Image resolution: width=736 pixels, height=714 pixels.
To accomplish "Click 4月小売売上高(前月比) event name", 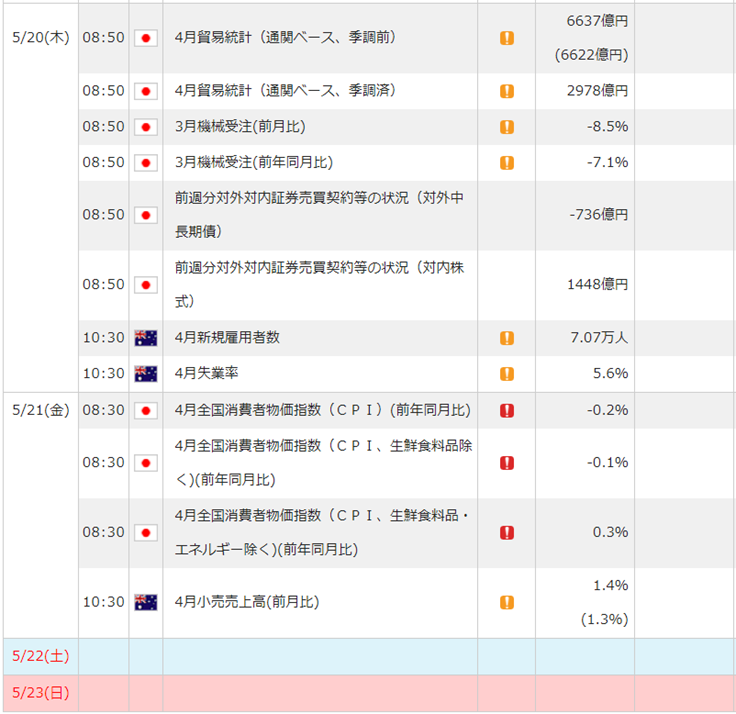I will [247, 602].
